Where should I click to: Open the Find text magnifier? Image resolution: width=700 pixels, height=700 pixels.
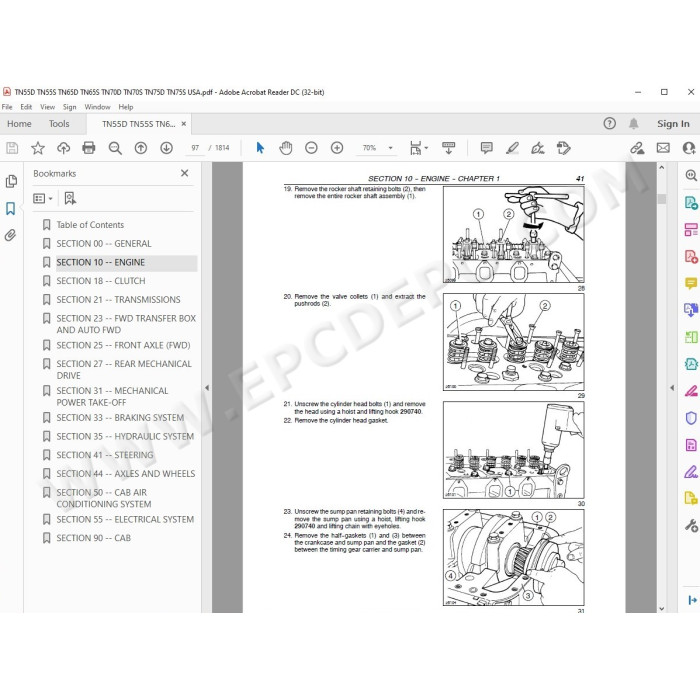[115, 148]
